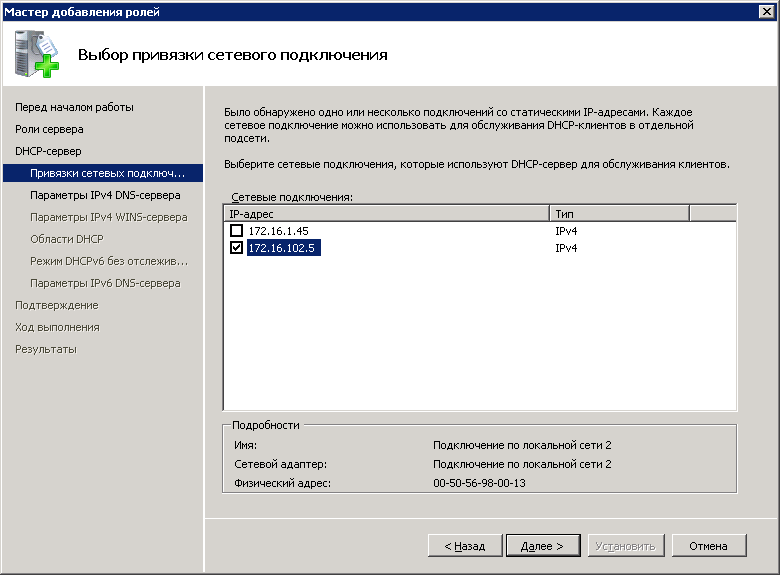Click the Имя connection name value
This screenshot has width=780, height=575.
[x=522, y=445]
